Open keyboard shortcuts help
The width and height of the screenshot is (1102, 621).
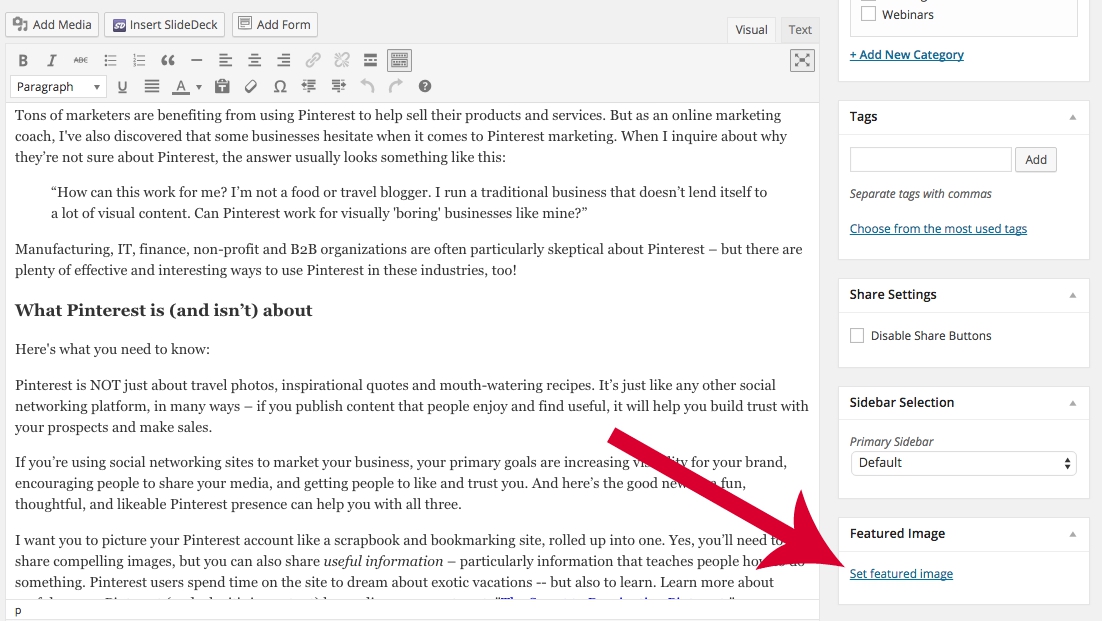(424, 86)
